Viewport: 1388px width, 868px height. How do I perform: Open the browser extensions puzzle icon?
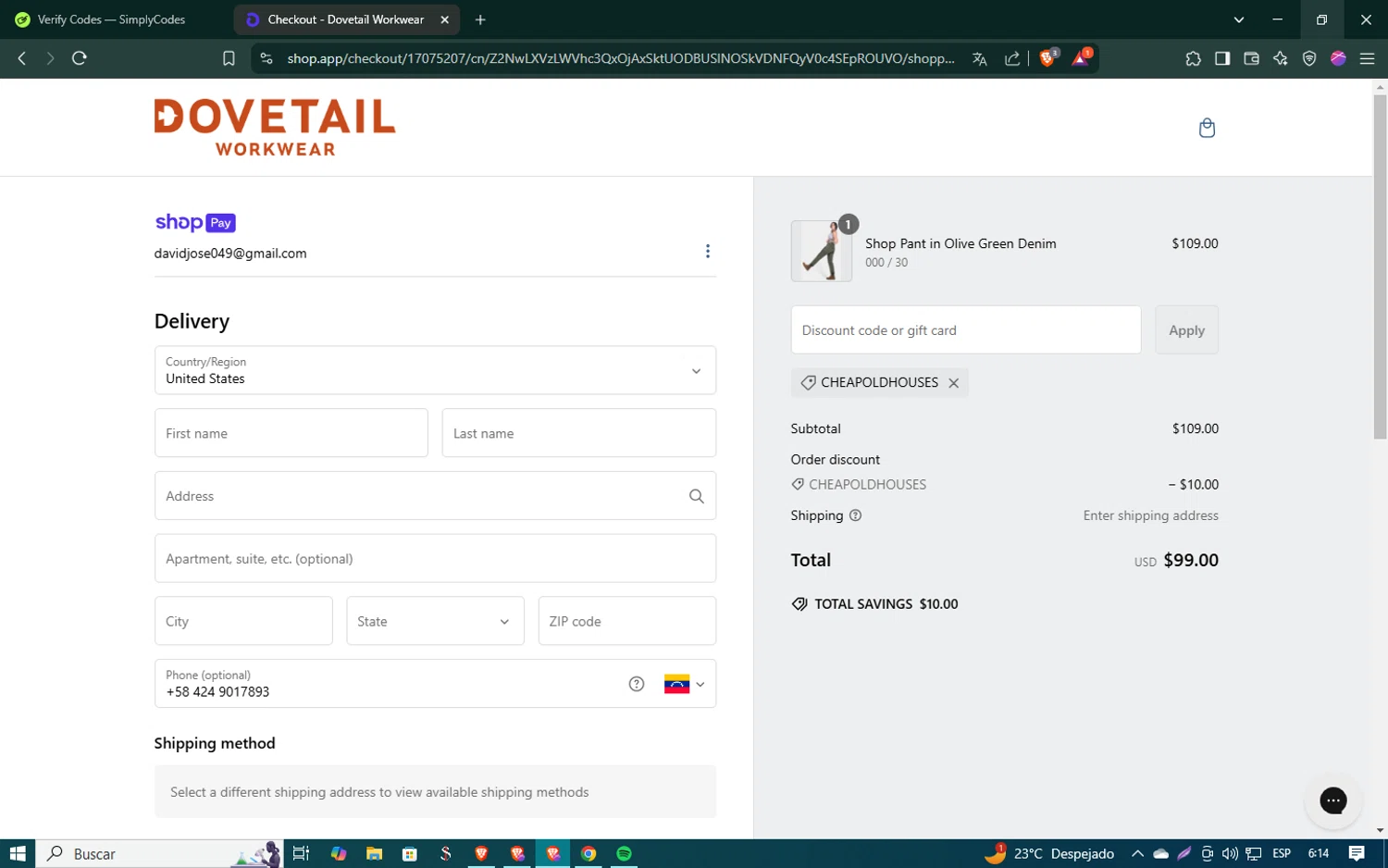click(1194, 58)
